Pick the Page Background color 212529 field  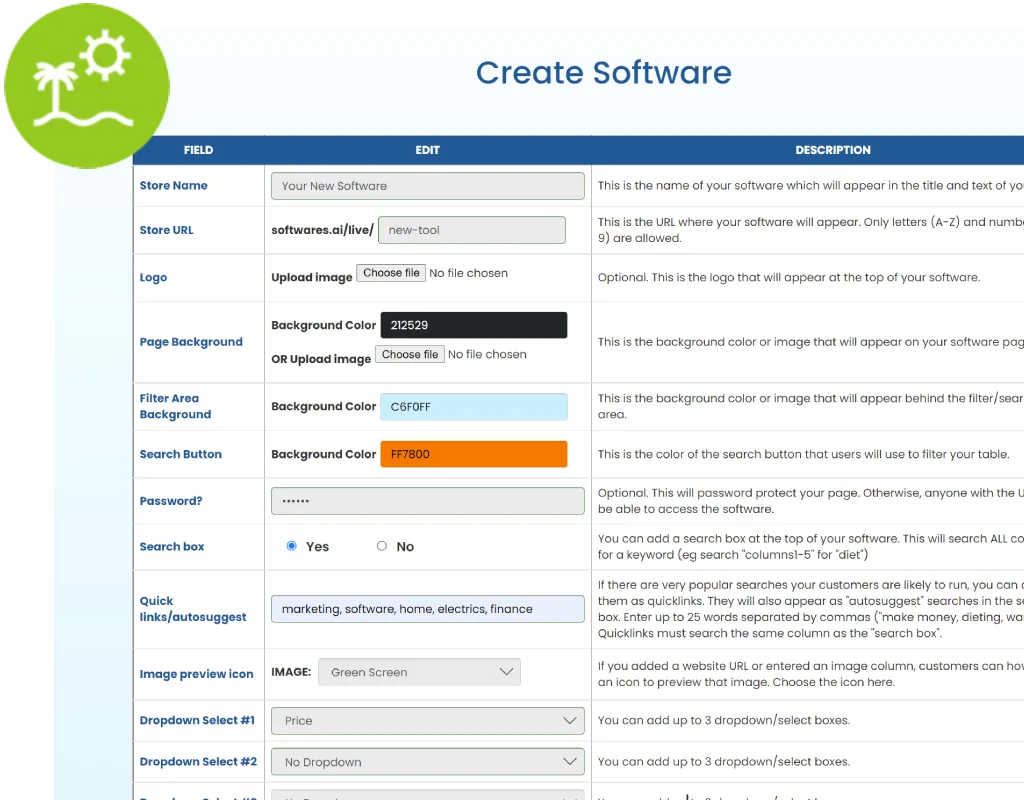(473, 325)
